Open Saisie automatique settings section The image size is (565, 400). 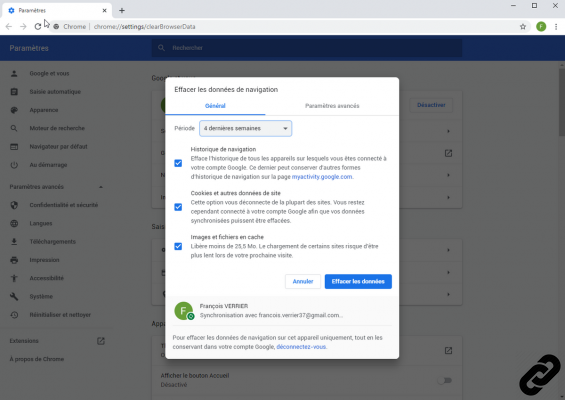tap(55, 92)
